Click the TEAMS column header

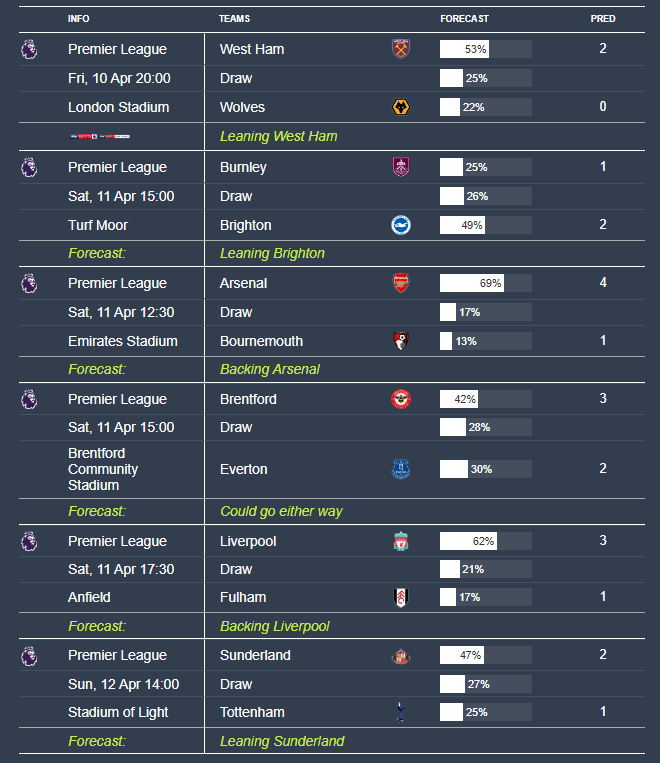(234, 19)
